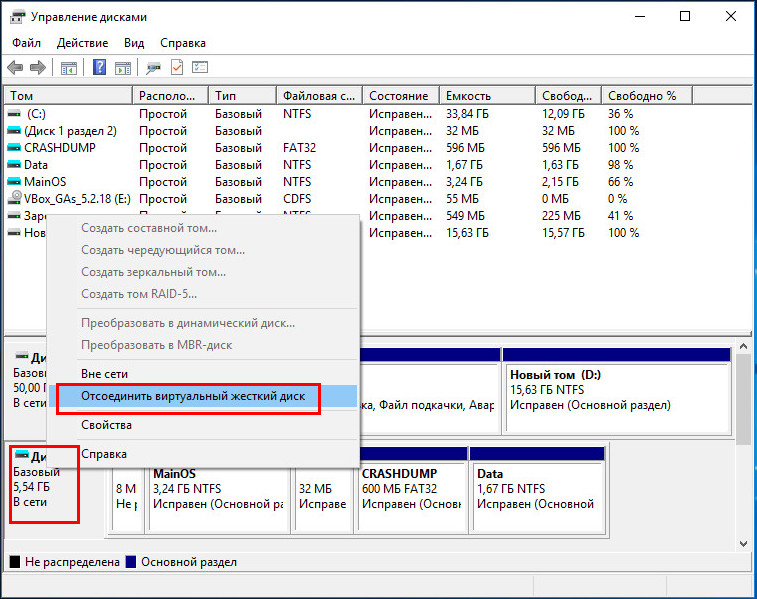Click the 15,57 ГБ free space cell
This screenshot has height=599, width=757.
pyautogui.click(x=563, y=233)
